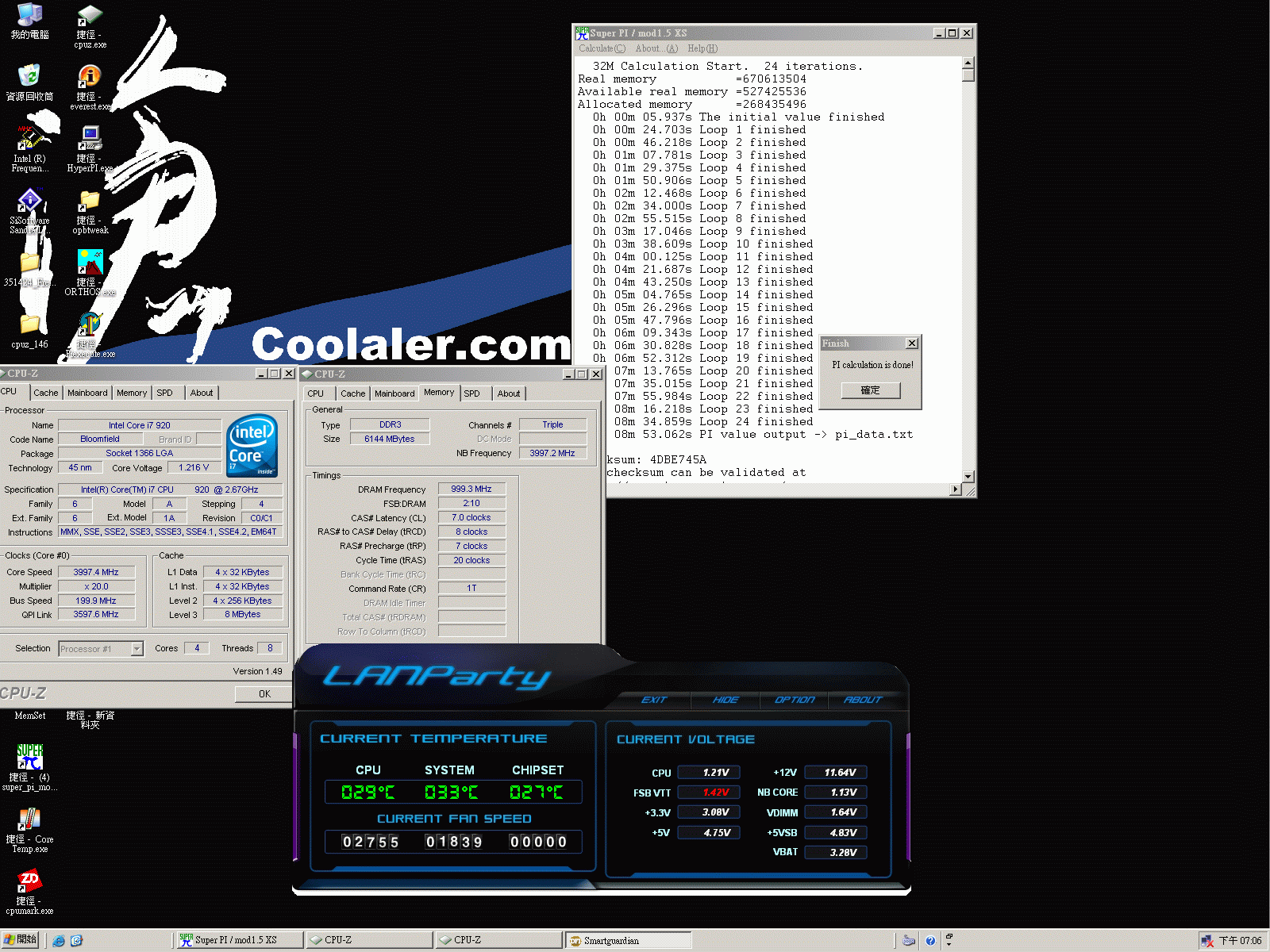This screenshot has height=952, width=1270.
Task: Launch the Execute.exe shortcut icon
Action: point(90,335)
